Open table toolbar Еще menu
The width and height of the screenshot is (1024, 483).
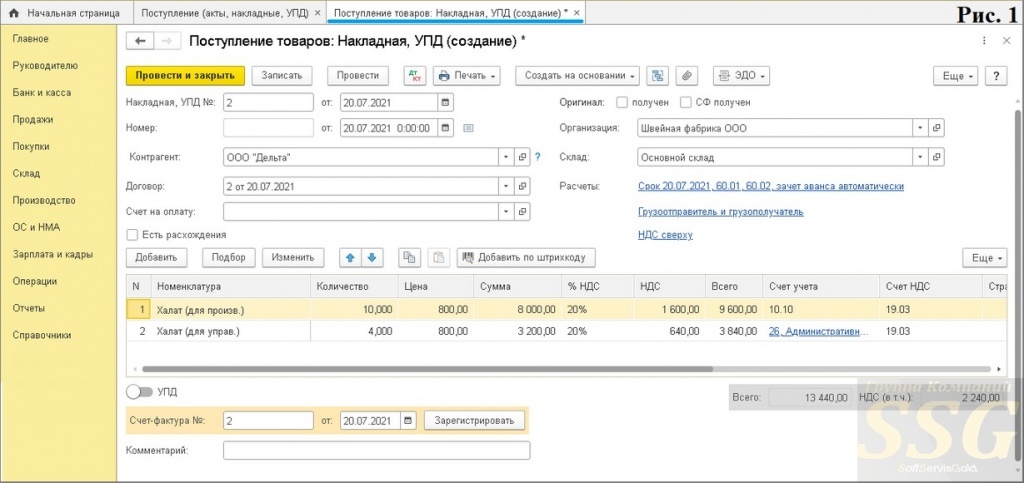point(985,258)
